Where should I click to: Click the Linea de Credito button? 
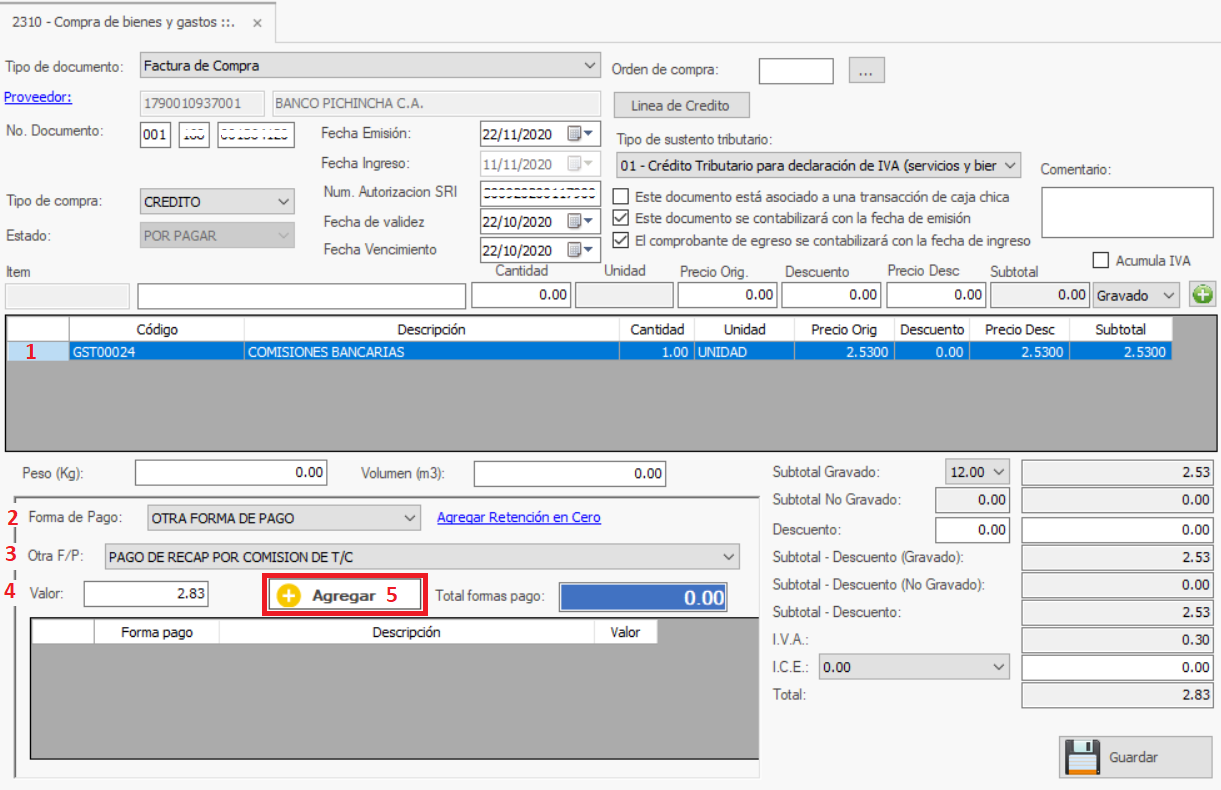[x=680, y=105]
